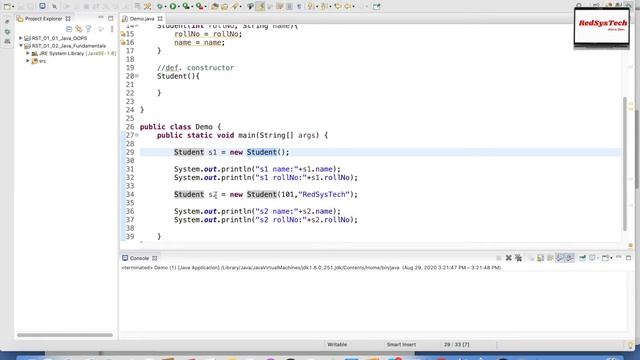Image resolution: width=640 pixels, height=360 pixels.
Task: Click the warning marker on line 16
Action: pos(123,42)
